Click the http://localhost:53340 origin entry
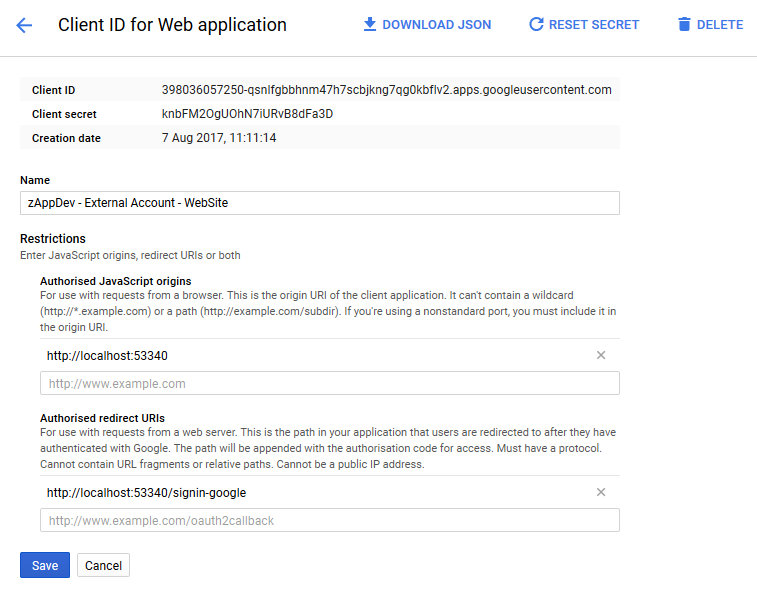Image resolution: width=757 pixels, height=589 pixels. point(107,356)
